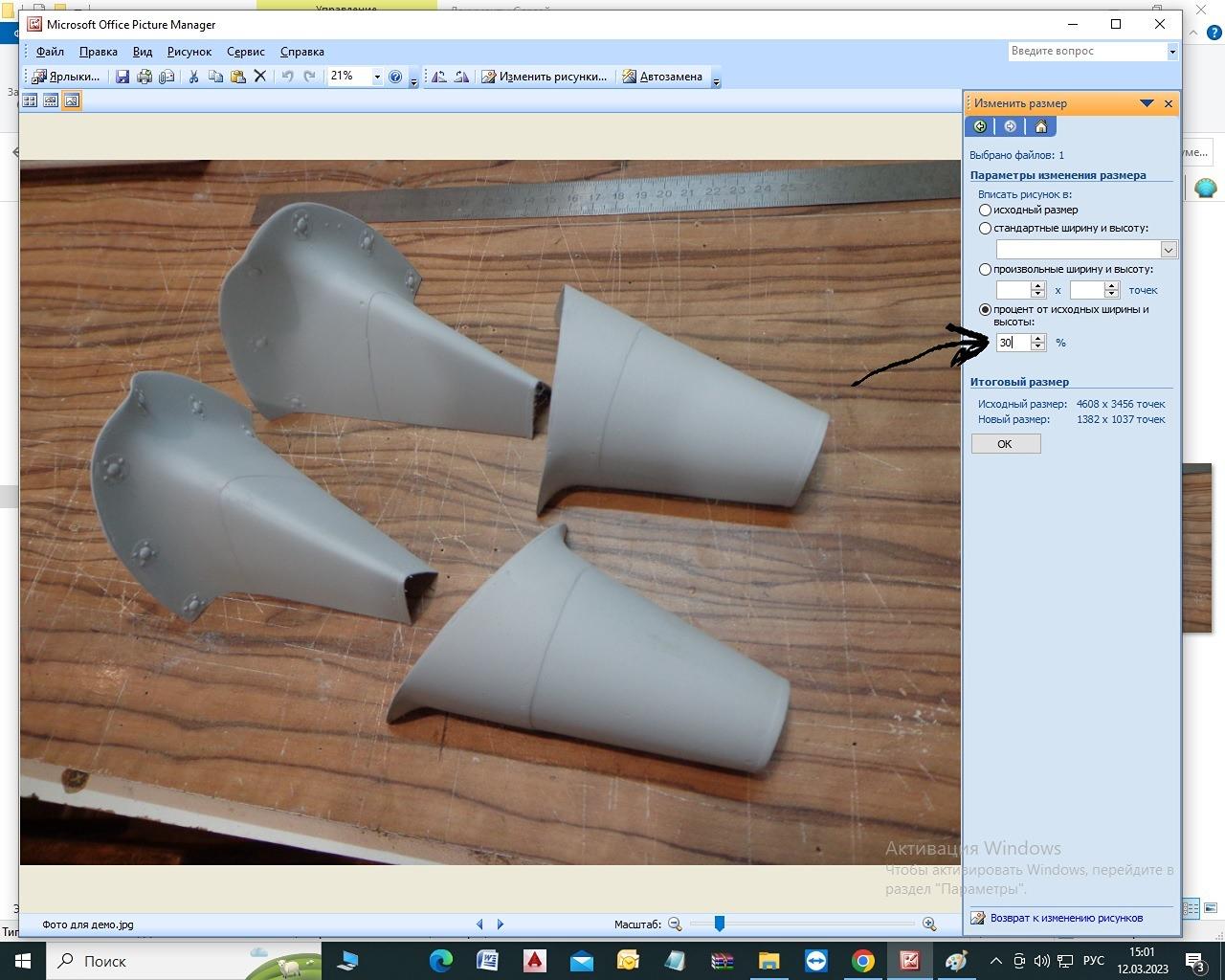1225x980 pixels.
Task: Select "произвольные ширину и высоту" option
Action: [x=985, y=269]
